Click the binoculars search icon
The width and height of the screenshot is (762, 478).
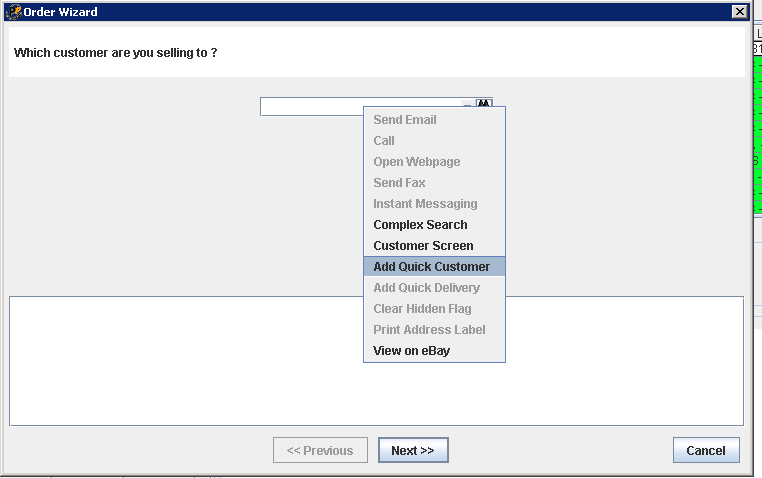[484, 104]
